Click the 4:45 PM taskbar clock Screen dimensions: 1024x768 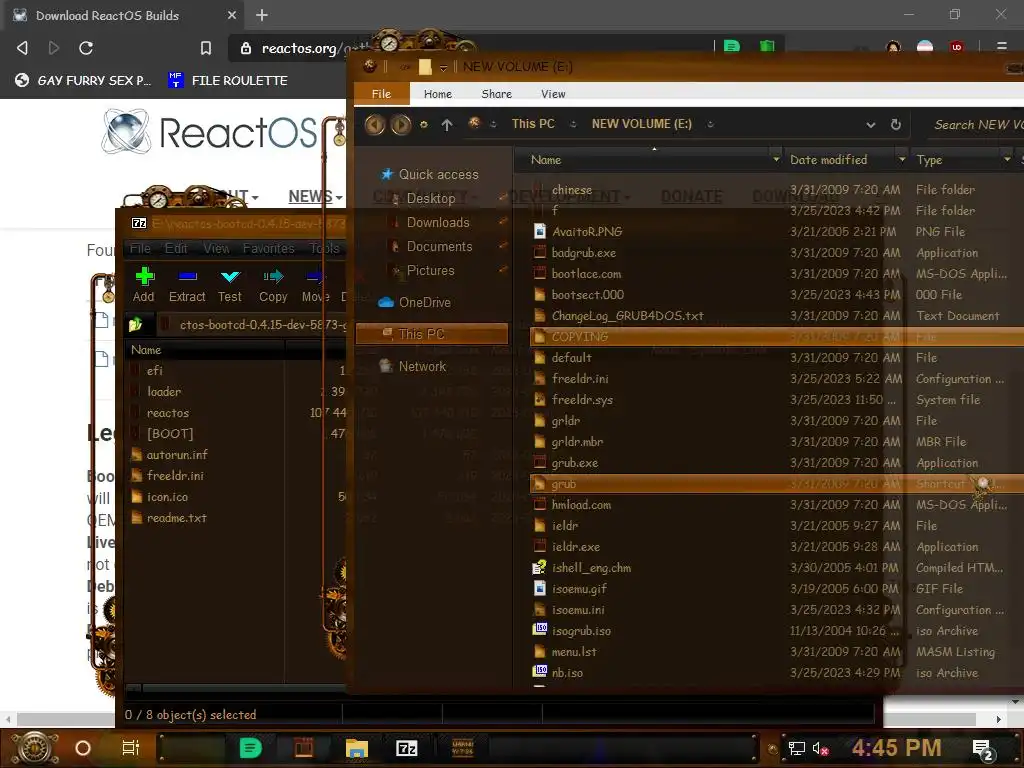(896, 748)
